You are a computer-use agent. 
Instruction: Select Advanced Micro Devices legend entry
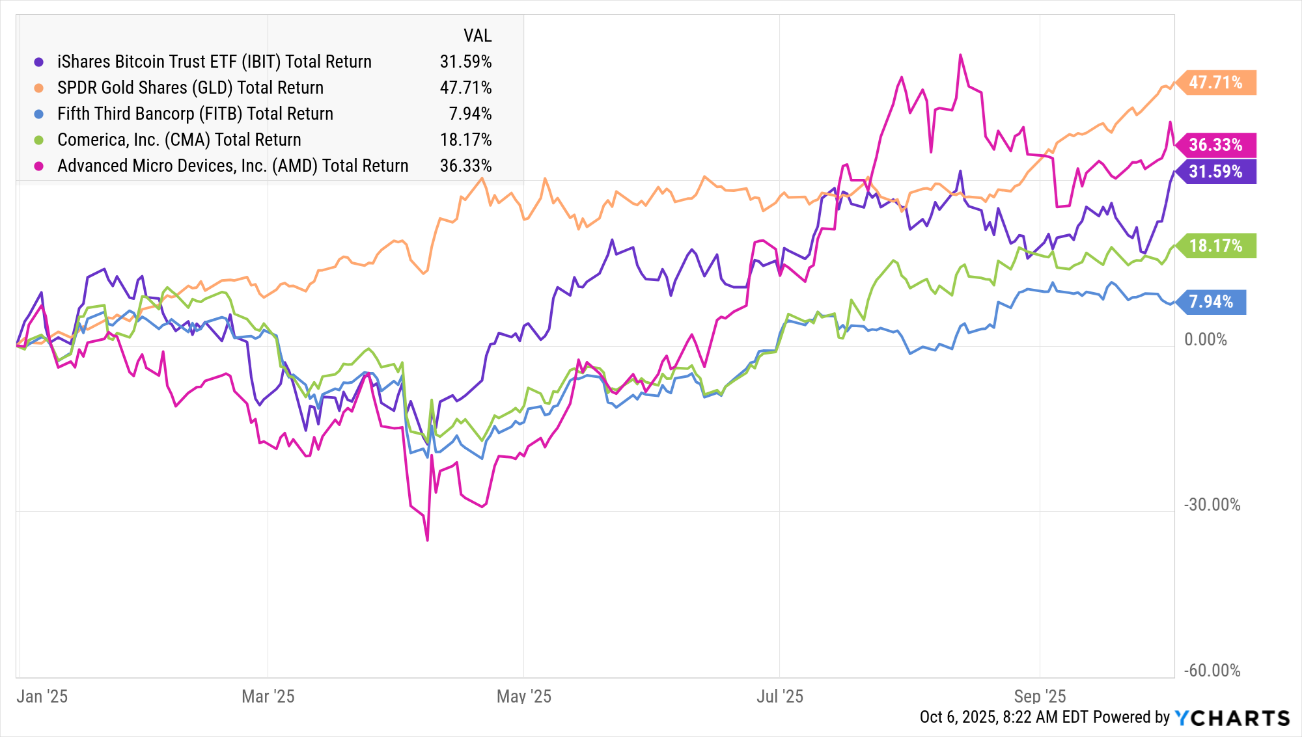pyautogui.click(x=232, y=166)
